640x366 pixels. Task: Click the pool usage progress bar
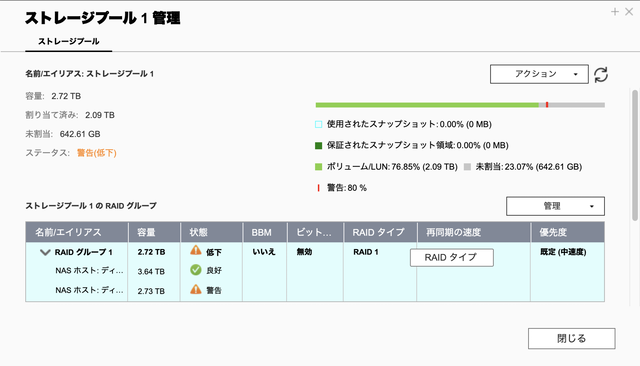pyautogui.click(x=460, y=105)
